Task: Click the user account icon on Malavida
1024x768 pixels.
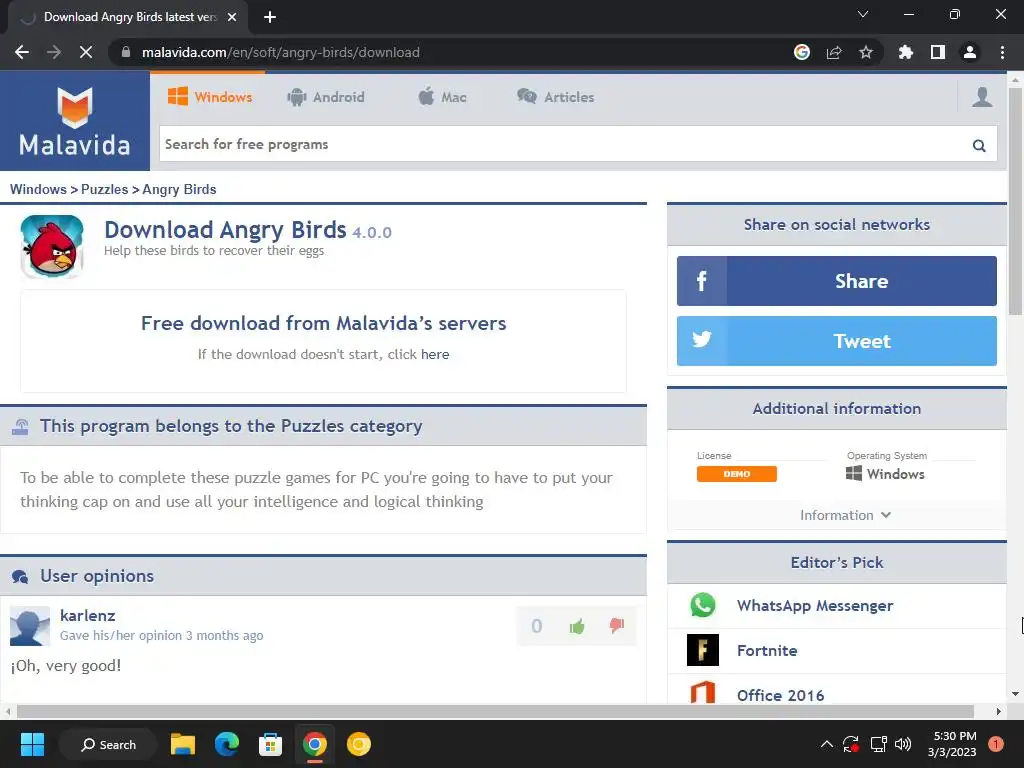Action: 982,97
